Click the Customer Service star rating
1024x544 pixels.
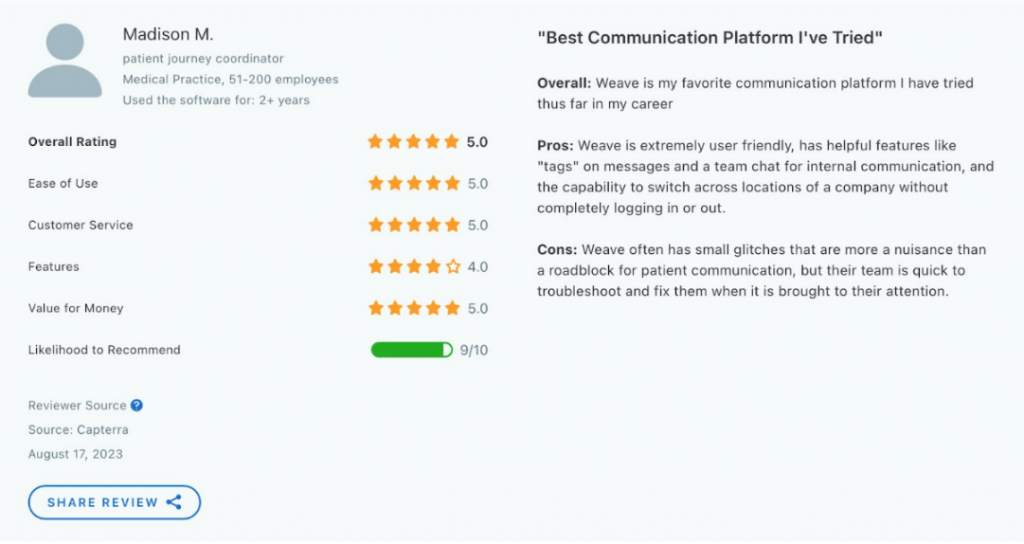click(x=414, y=225)
